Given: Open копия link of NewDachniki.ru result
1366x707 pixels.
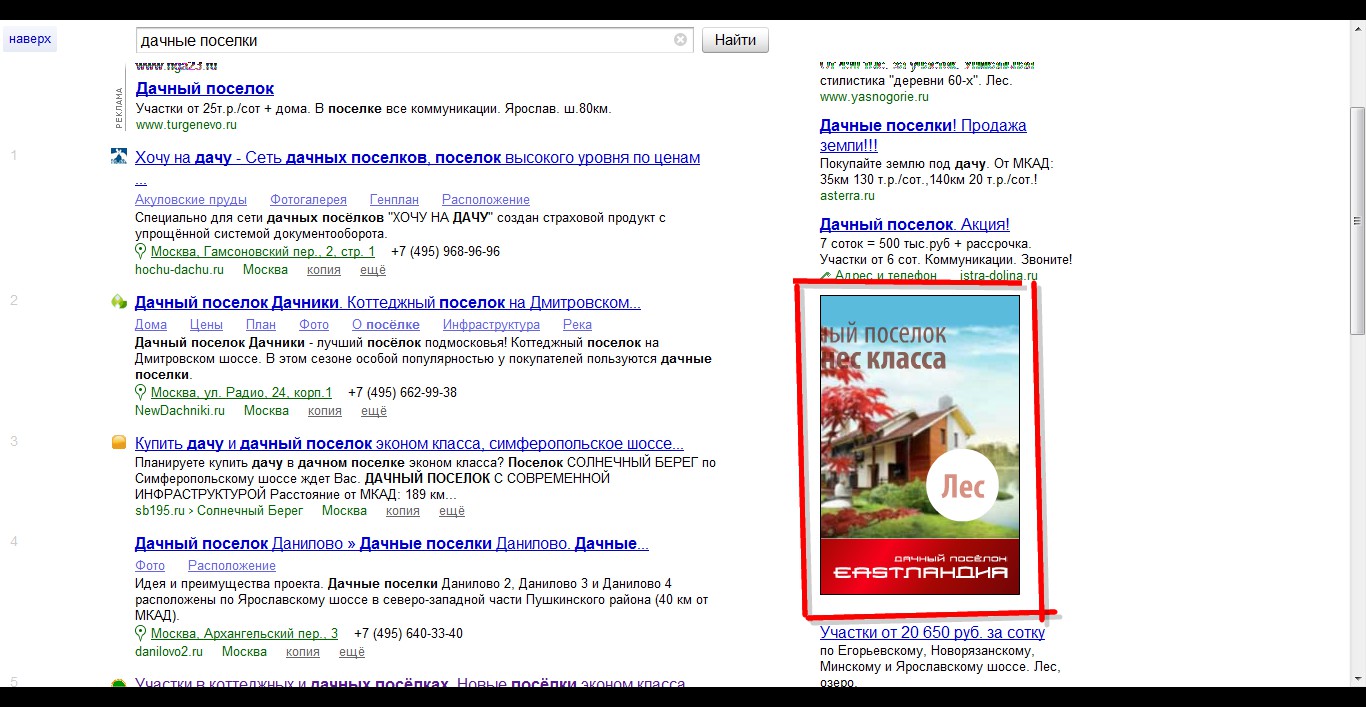Looking at the screenshot, I should (325, 411).
